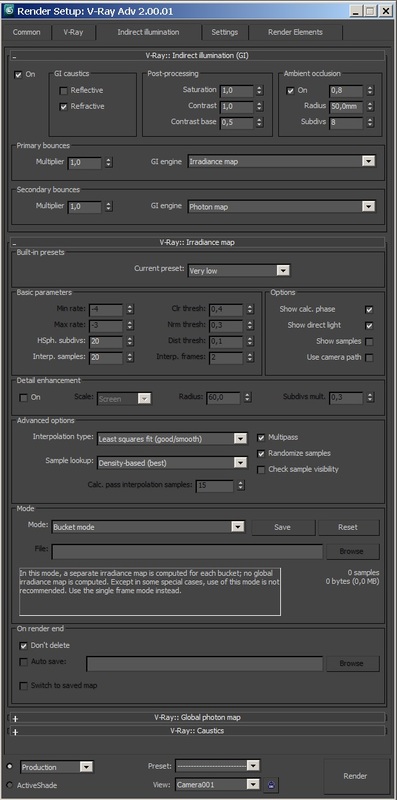Open Primary bounces GI engine dropdown
Screen dimensions: 397x800
(x=281, y=161)
